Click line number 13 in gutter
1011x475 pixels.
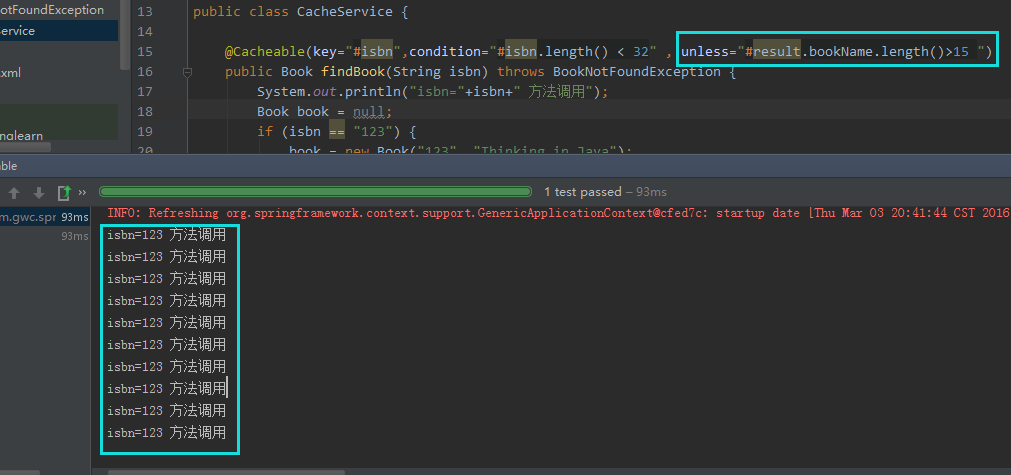146,12
